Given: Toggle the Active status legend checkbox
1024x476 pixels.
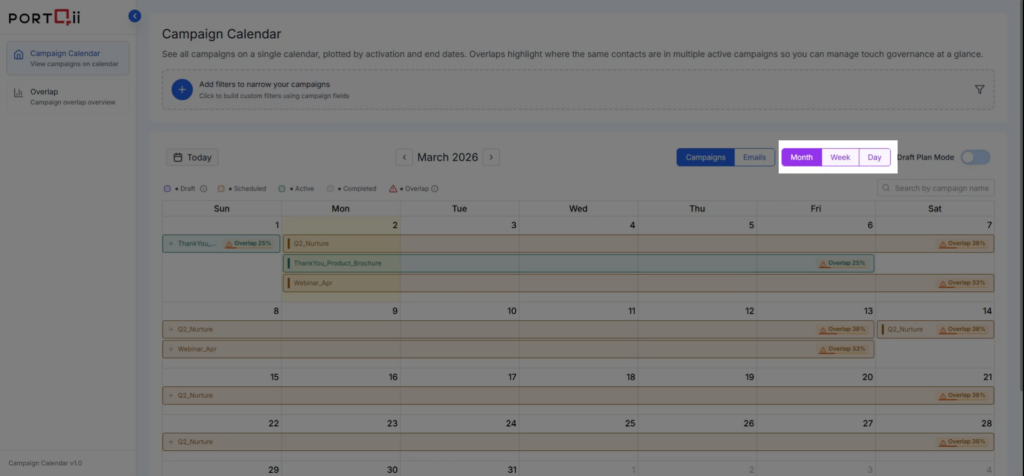Looking at the screenshot, I should point(282,188).
